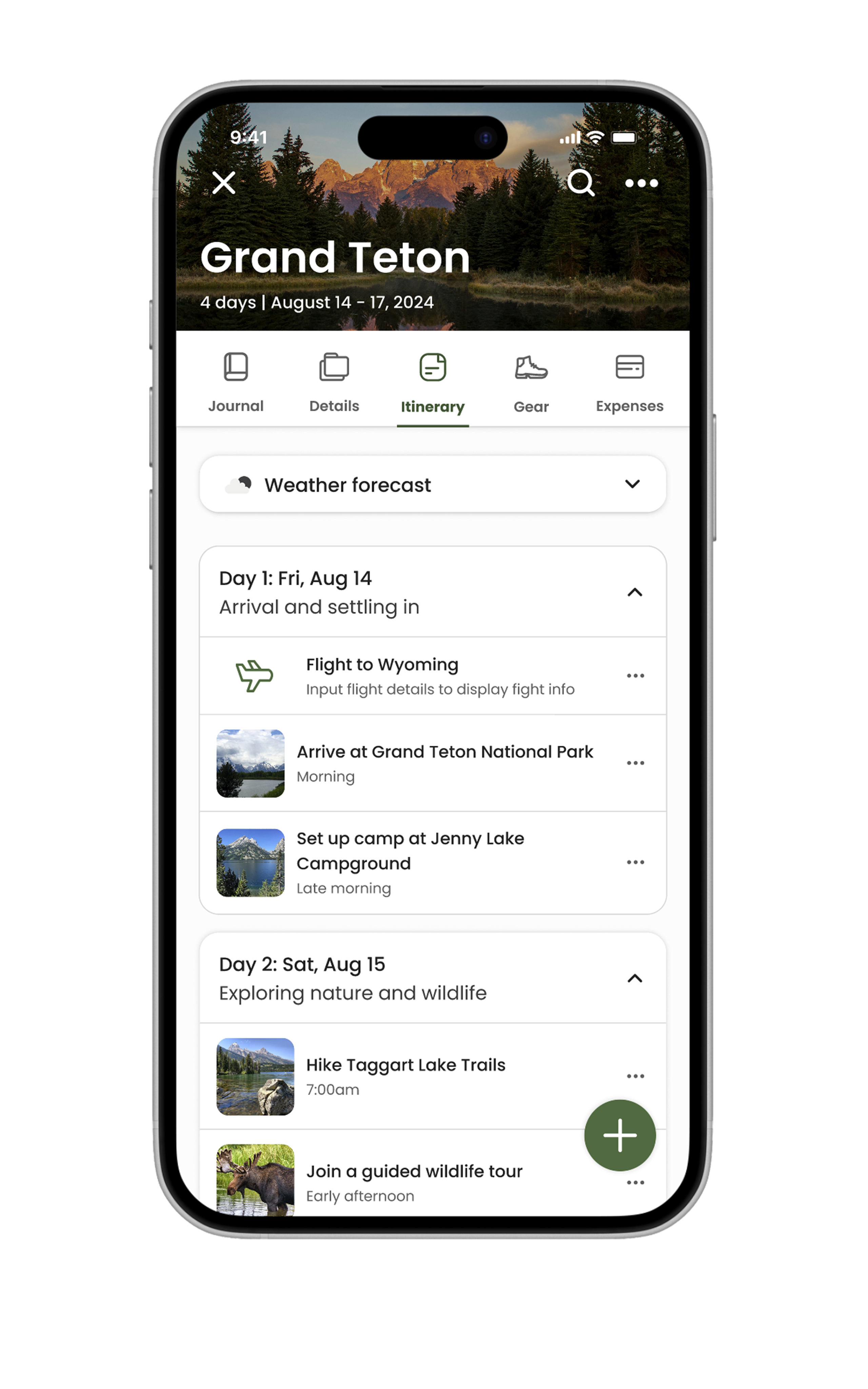868x1389 pixels.
Task: Open options for guided wildlife tour
Action: pyautogui.click(x=635, y=1182)
